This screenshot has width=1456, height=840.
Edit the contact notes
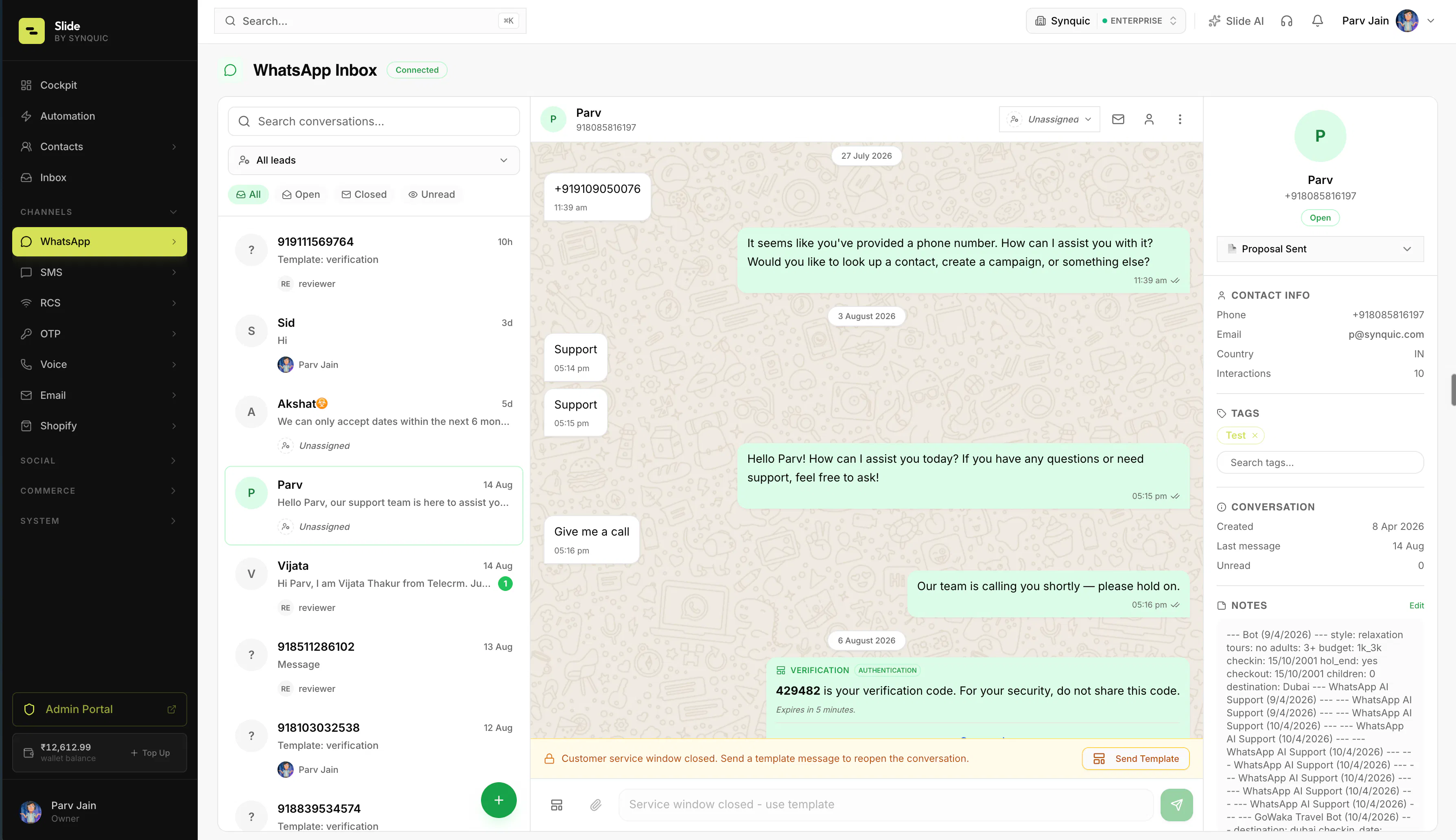click(1416, 605)
